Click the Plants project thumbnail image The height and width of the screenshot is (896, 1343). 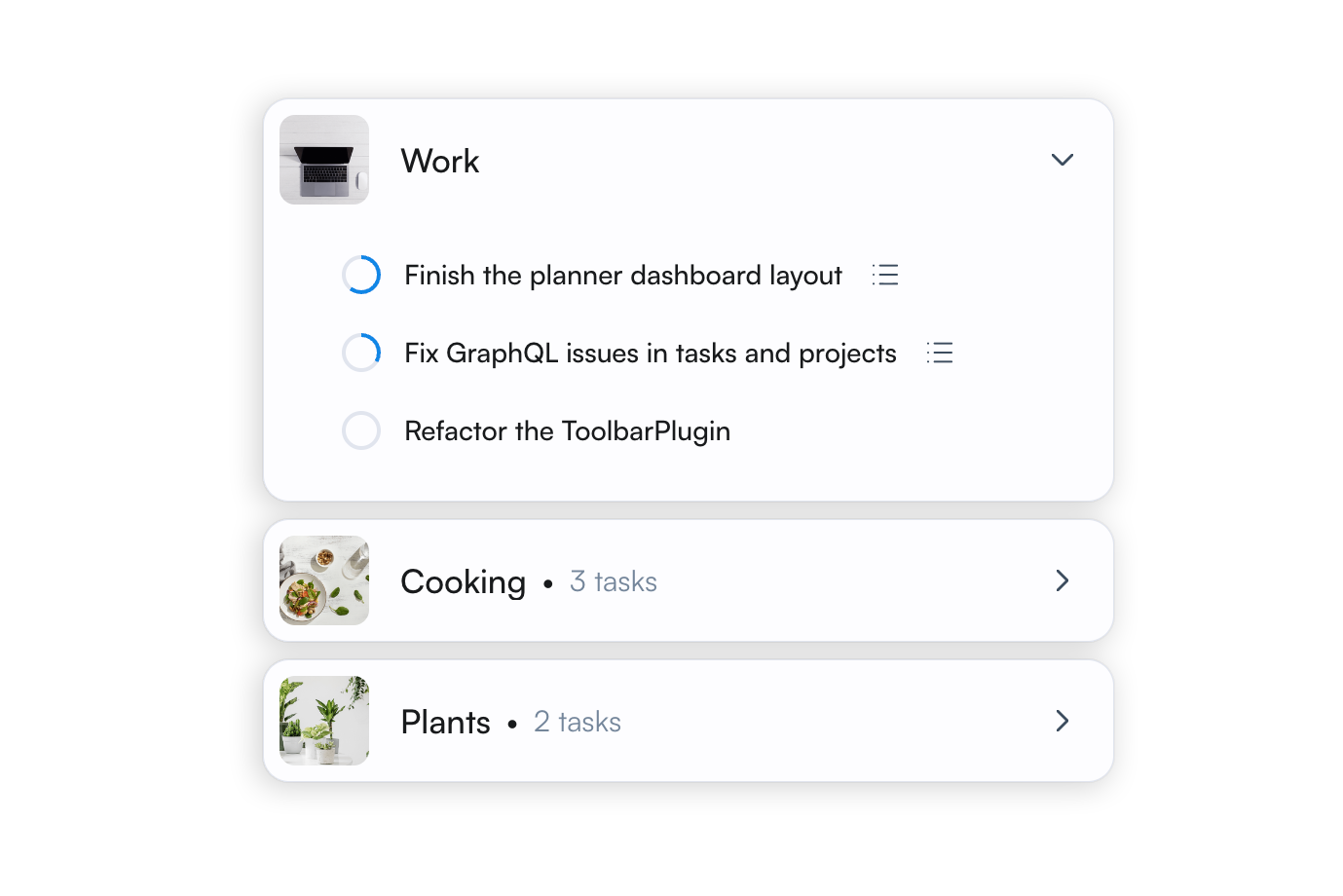(324, 721)
